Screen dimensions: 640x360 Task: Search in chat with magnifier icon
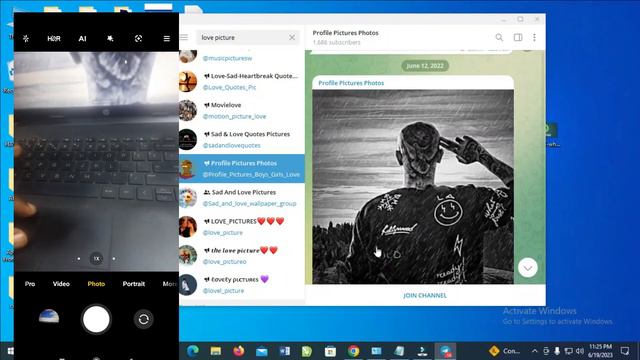tap(499, 38)
